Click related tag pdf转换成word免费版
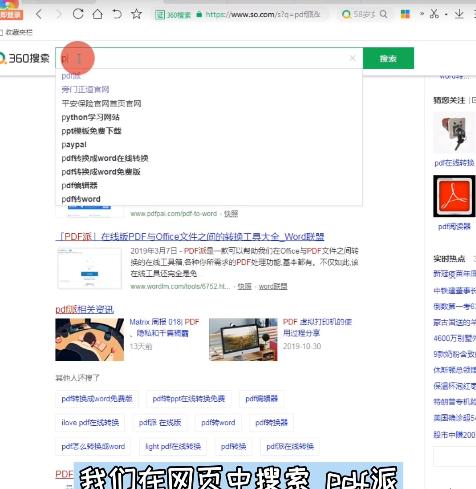Viewport: 476px width, 489px height. [x=97, y=399]
